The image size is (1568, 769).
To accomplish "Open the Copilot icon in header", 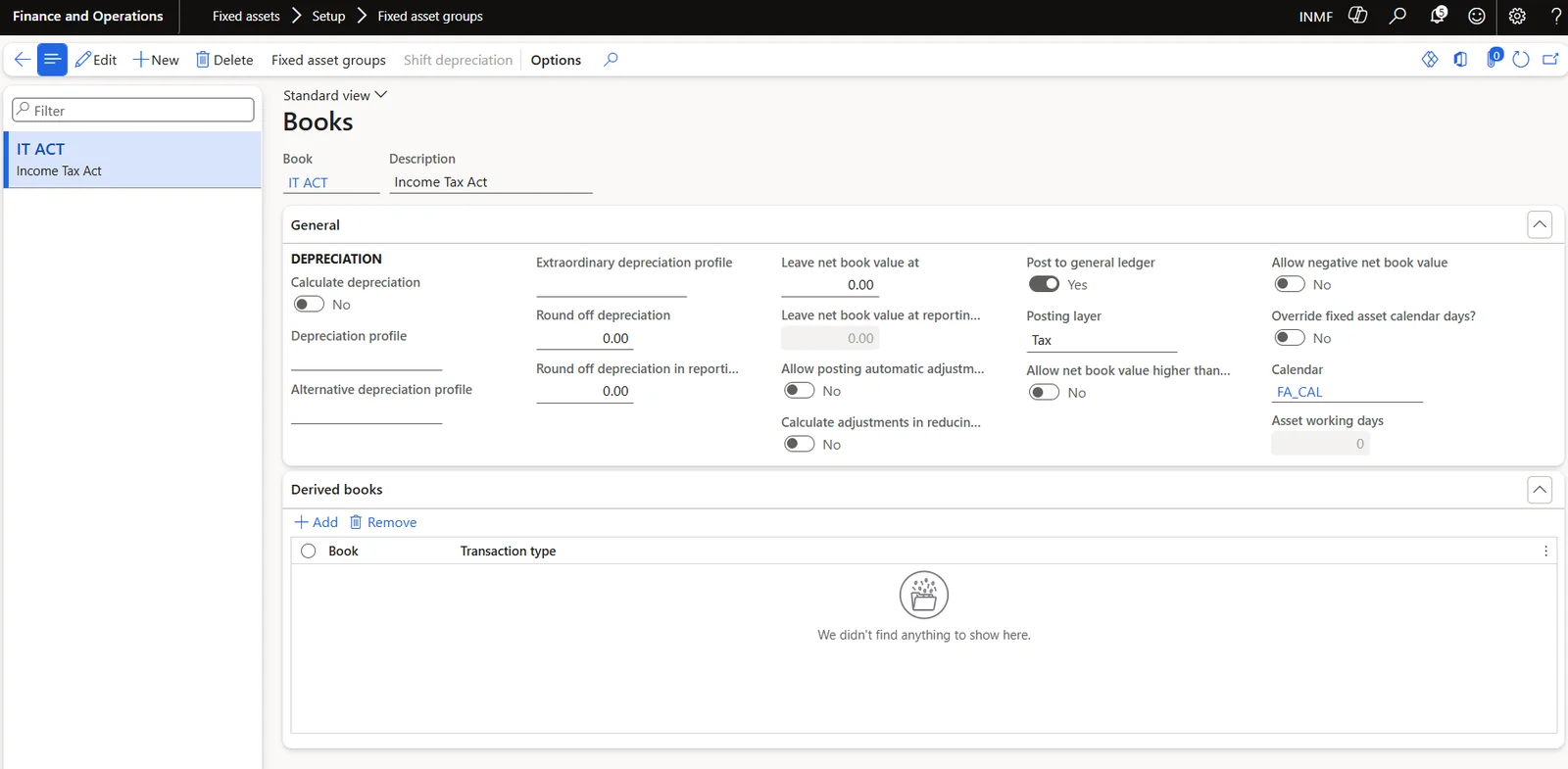I will (x=1358, y=16).
